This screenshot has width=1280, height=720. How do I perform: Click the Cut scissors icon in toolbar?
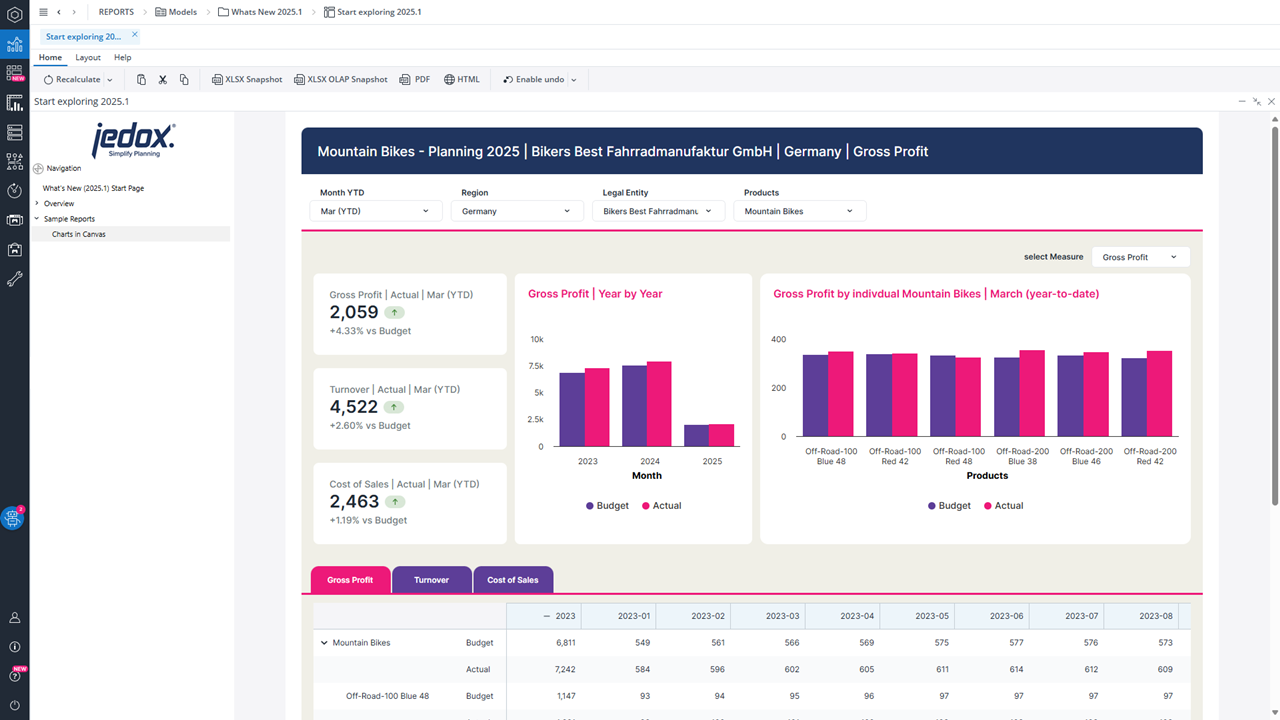point(163,80)
